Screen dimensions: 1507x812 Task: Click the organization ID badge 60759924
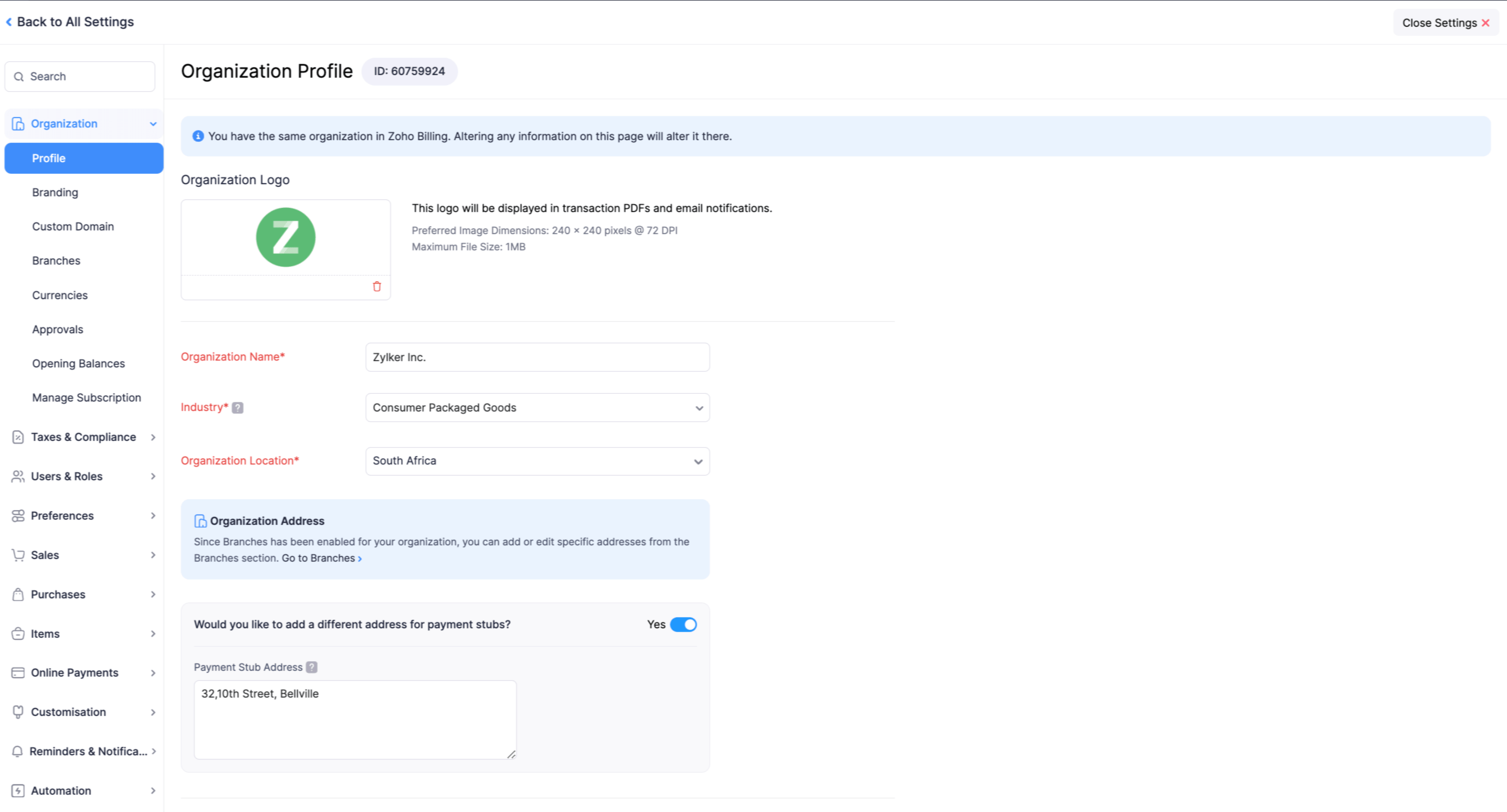pos(409,71)
